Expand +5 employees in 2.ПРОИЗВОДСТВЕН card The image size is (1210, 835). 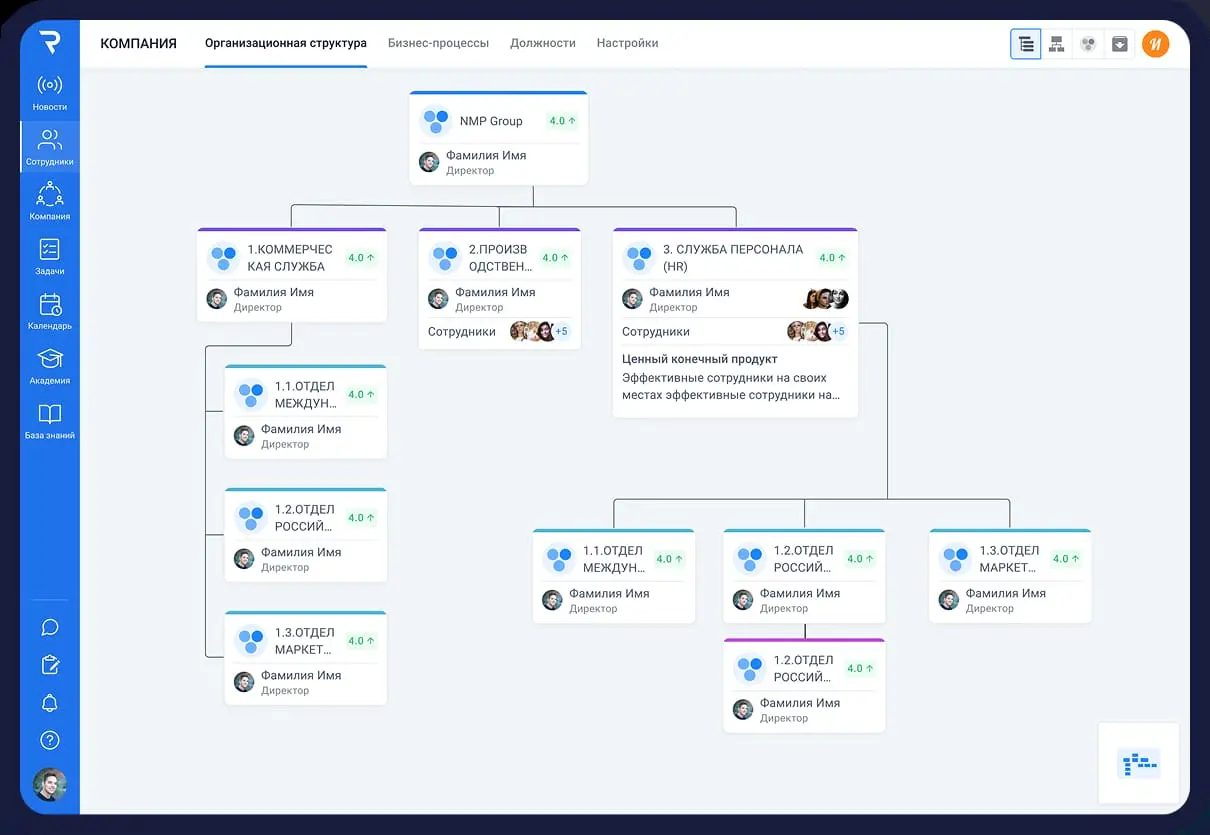pyautogui.click(x=561, y=332)
